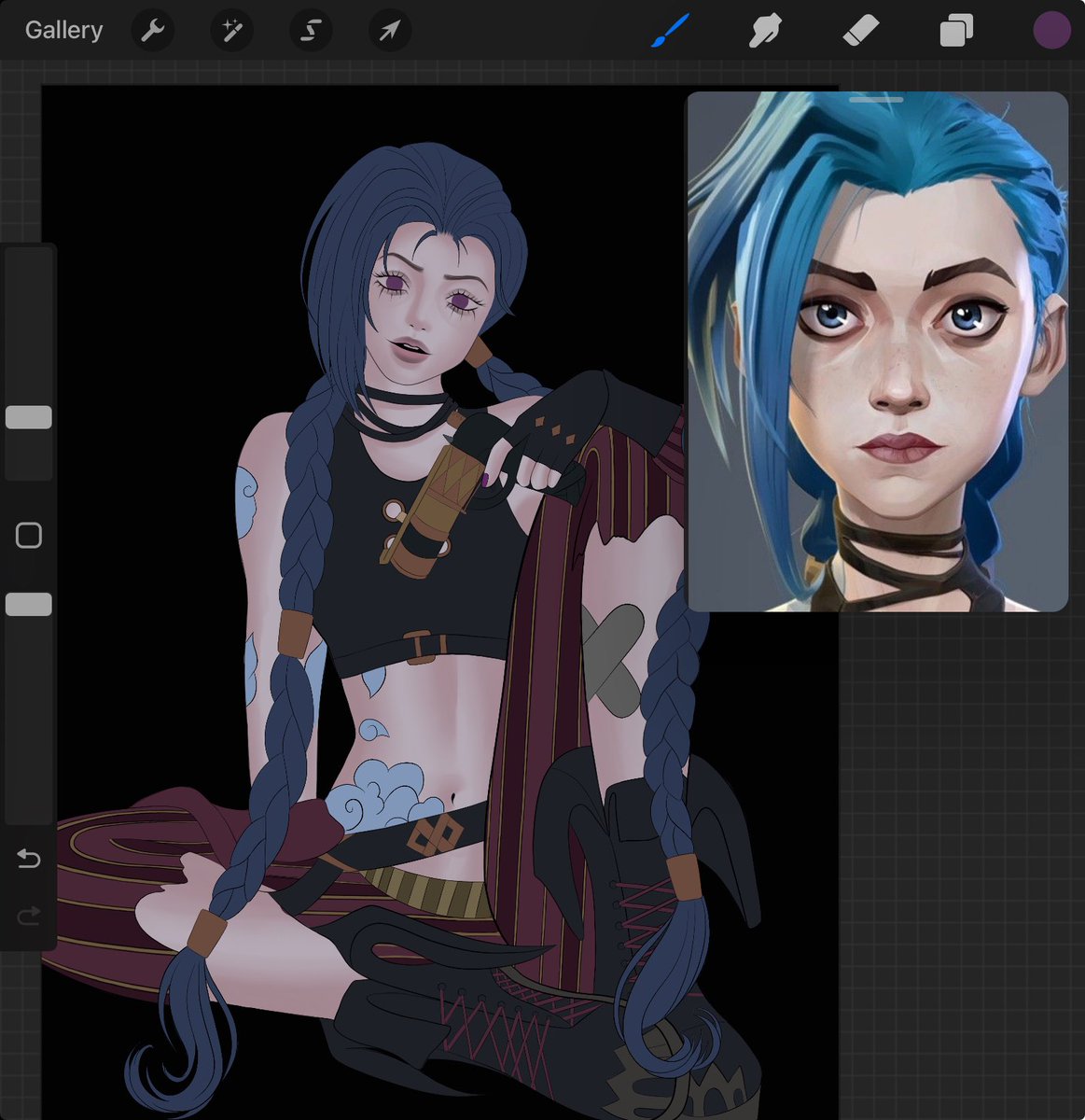Tap the reference window grab handle
Viewport: 1085px width, 1120px height.
[x=876, y=99]
